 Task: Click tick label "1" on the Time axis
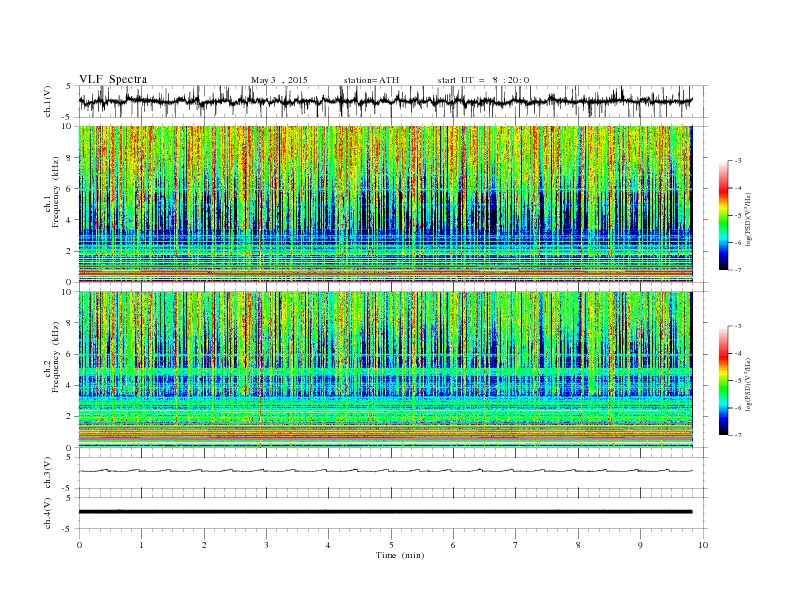(x=141, y=545)
